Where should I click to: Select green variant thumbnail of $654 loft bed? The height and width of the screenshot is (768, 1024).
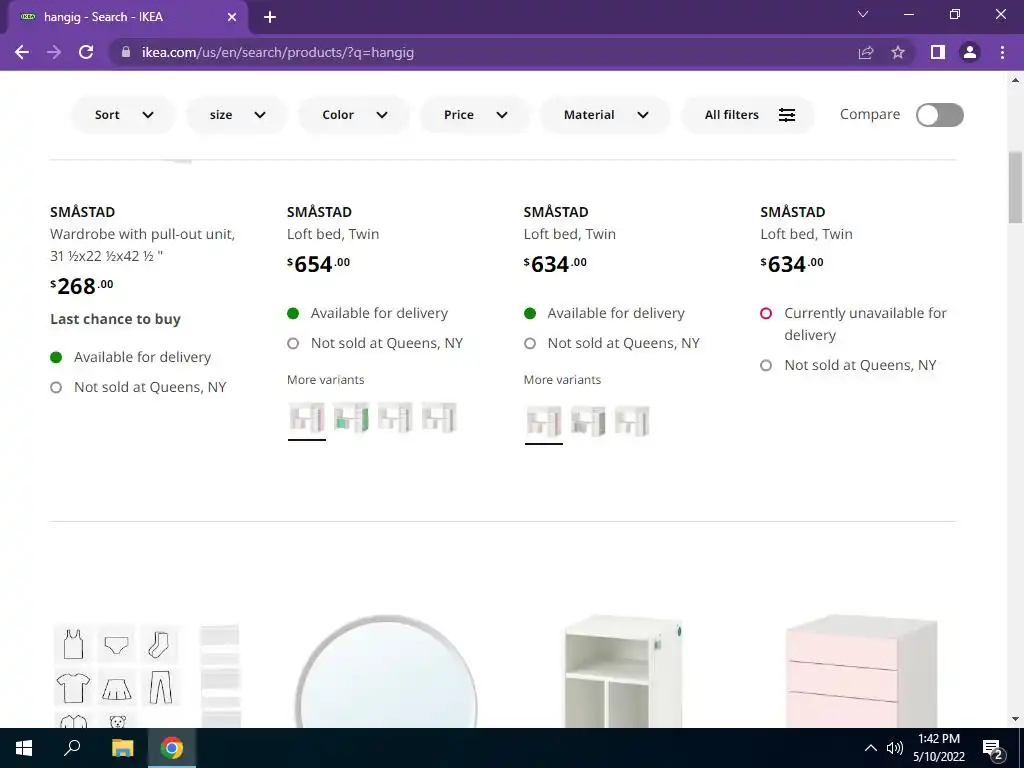(x=351, y=418)
